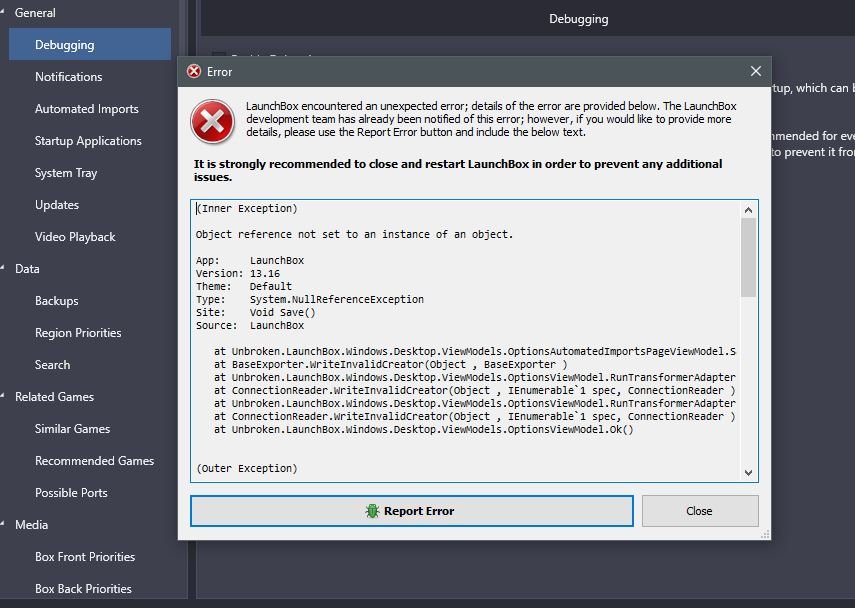
Task: Click the 'Object reference not set' message line
Action: pos(354,234)
